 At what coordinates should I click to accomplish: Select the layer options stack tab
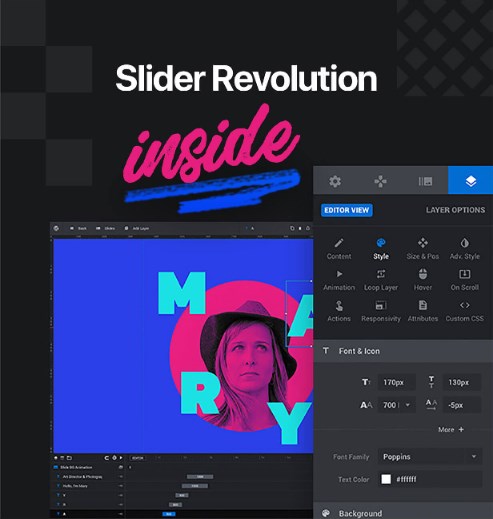470,180
